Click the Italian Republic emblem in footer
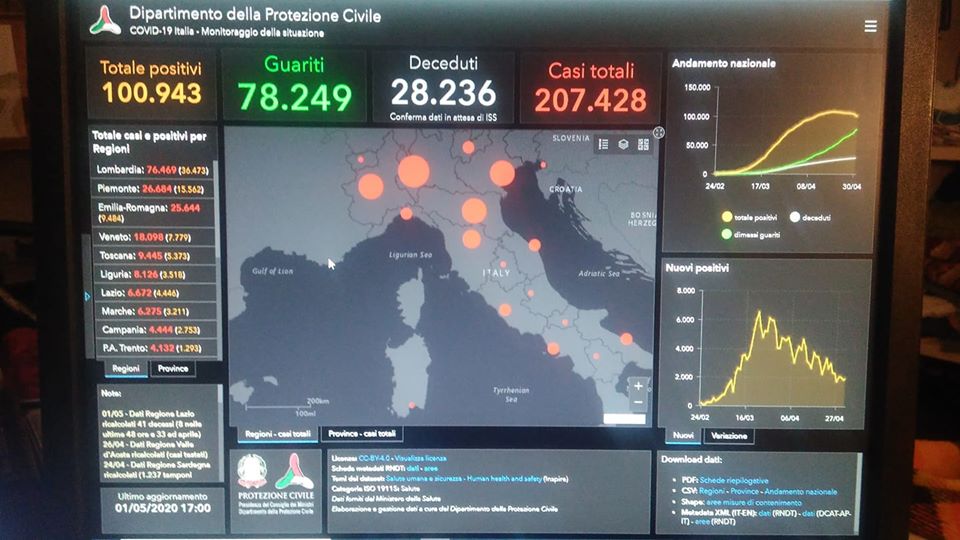Screen dimensions: 960x540 coord(252,471)
